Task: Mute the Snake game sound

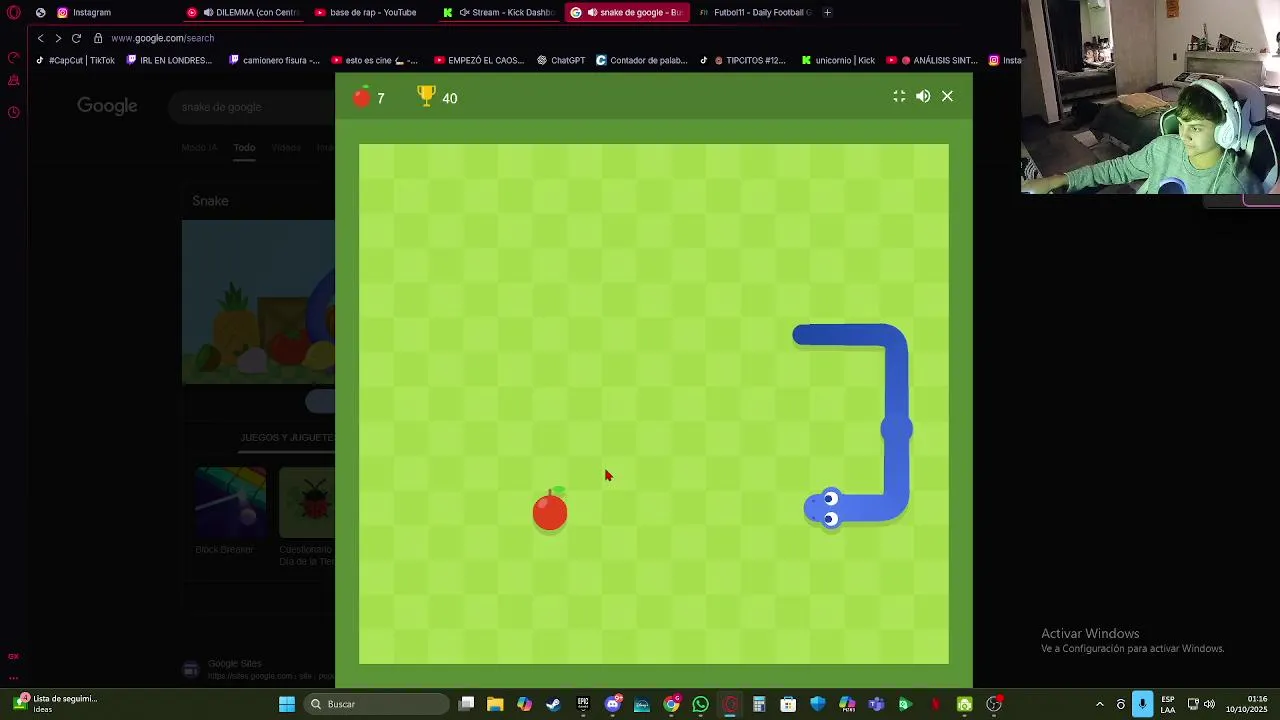Action: pos(923,96)
